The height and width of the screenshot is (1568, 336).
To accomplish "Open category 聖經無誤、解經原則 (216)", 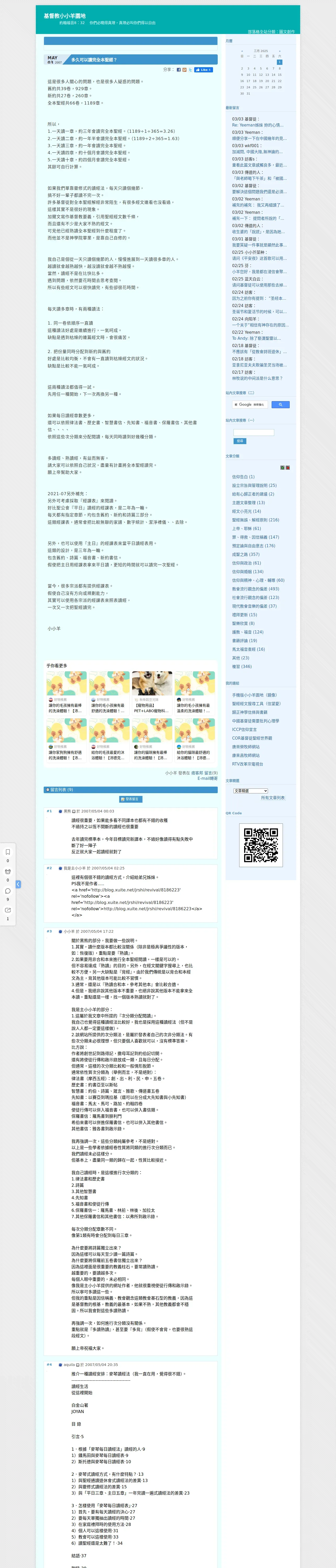I will (255, 520).
